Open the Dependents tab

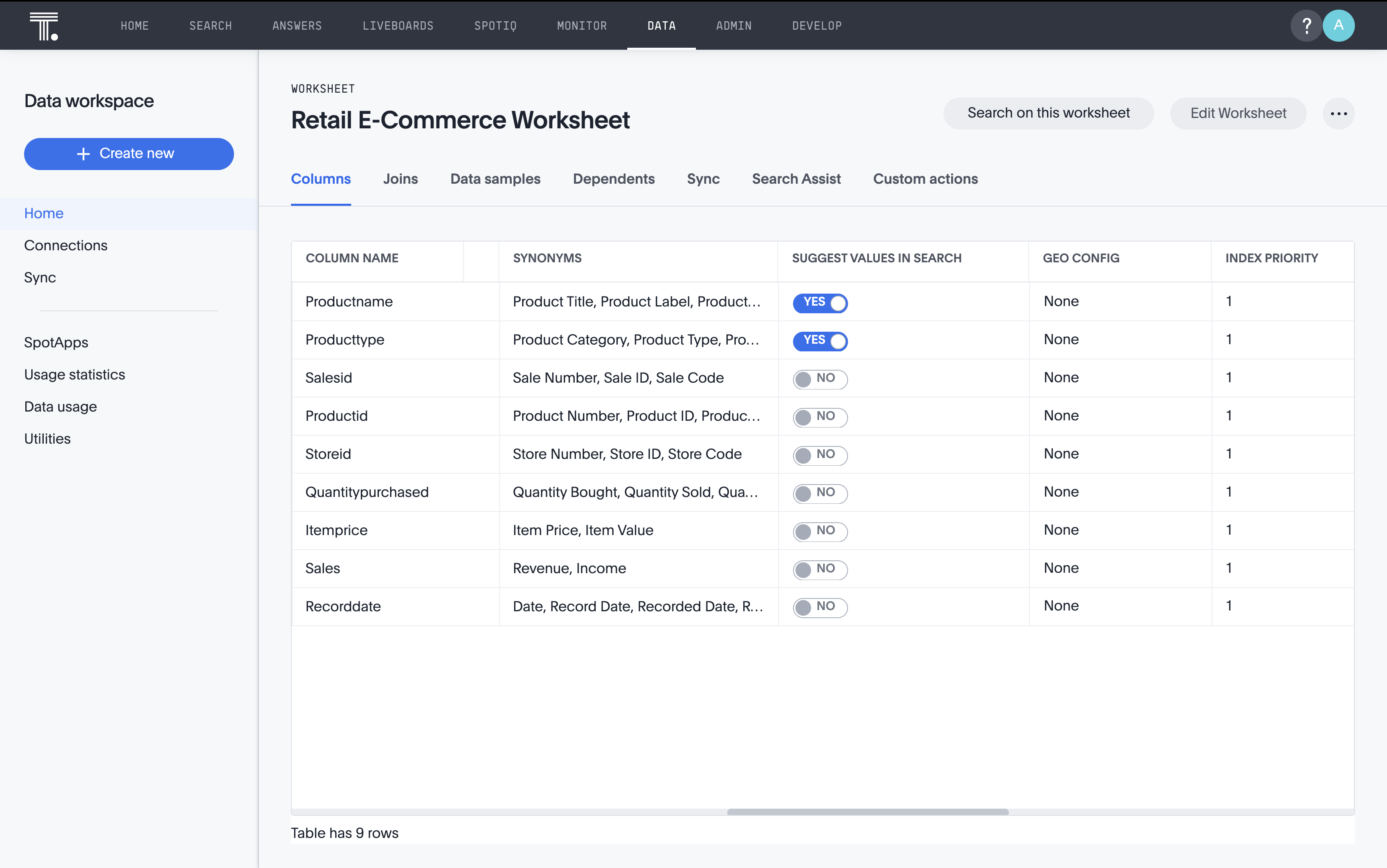point(613,178)
